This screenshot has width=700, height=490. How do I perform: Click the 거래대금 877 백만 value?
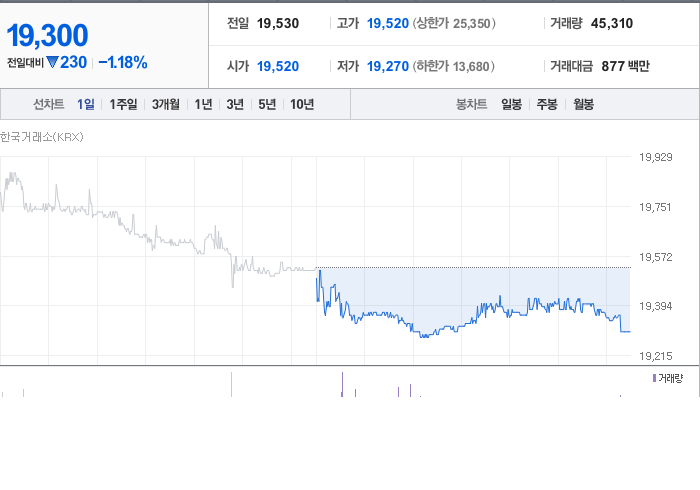pos(625,66)
